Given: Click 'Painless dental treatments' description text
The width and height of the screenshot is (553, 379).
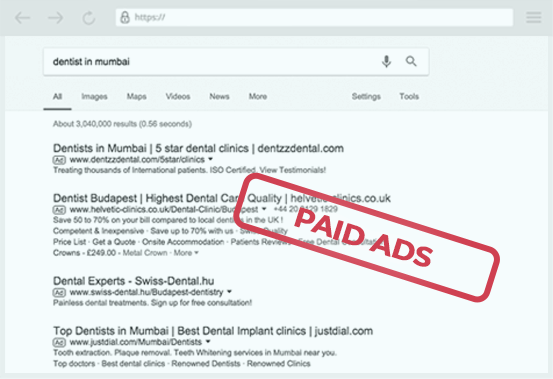Looking at the screenshot, I should point(152,303).
